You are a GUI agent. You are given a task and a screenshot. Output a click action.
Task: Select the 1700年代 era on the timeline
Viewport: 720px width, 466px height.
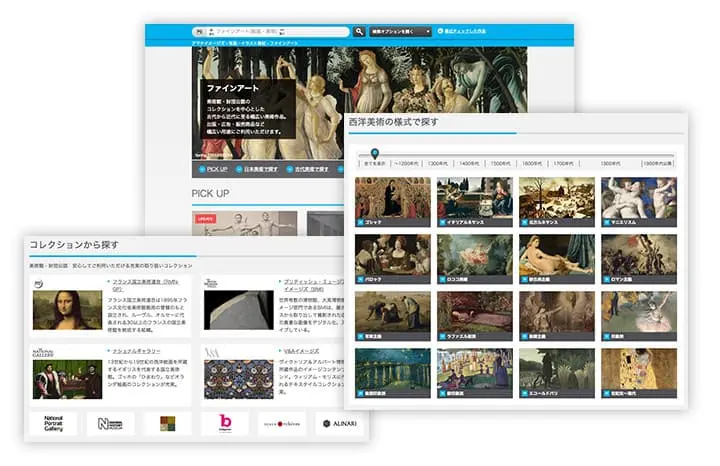pos(563,163)
